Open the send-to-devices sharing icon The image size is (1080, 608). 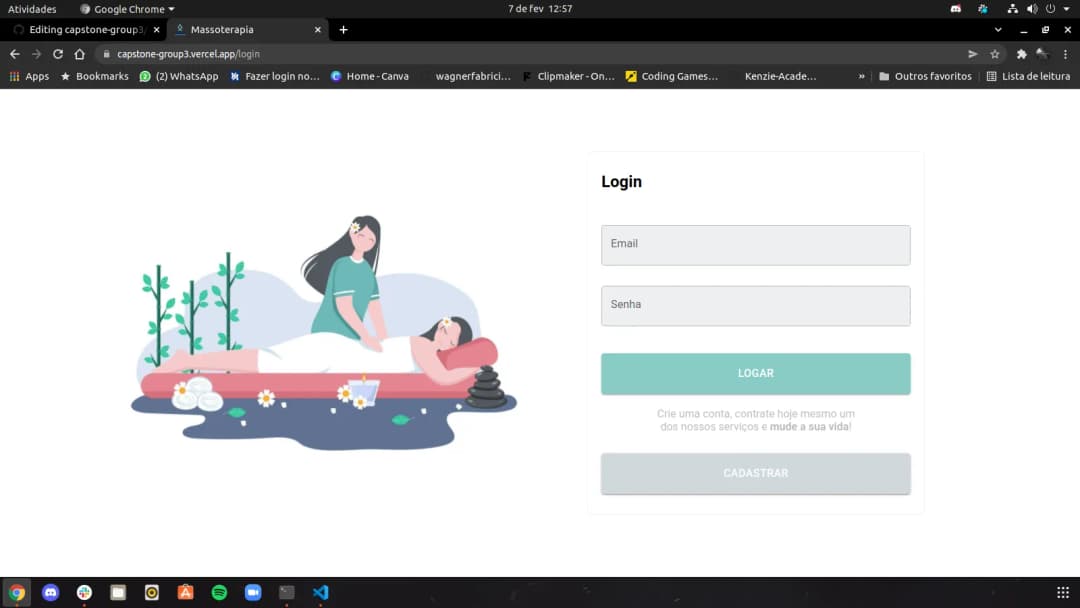[971, 54]
